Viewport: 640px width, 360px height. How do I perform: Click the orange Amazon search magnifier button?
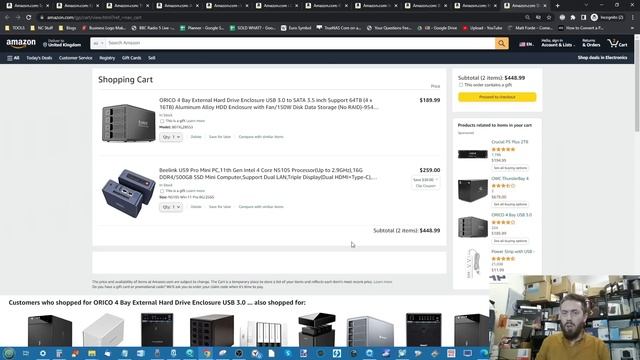(x=502, y=43)
